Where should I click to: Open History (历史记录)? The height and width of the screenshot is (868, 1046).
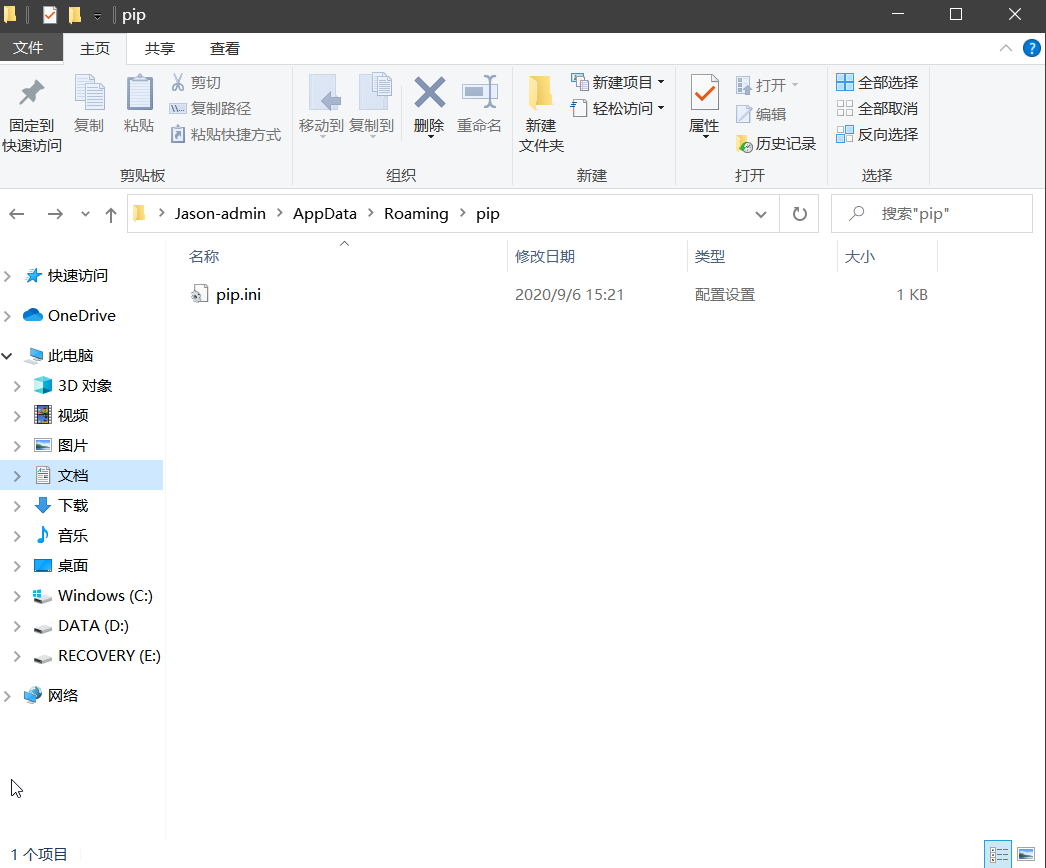[776, 143]
